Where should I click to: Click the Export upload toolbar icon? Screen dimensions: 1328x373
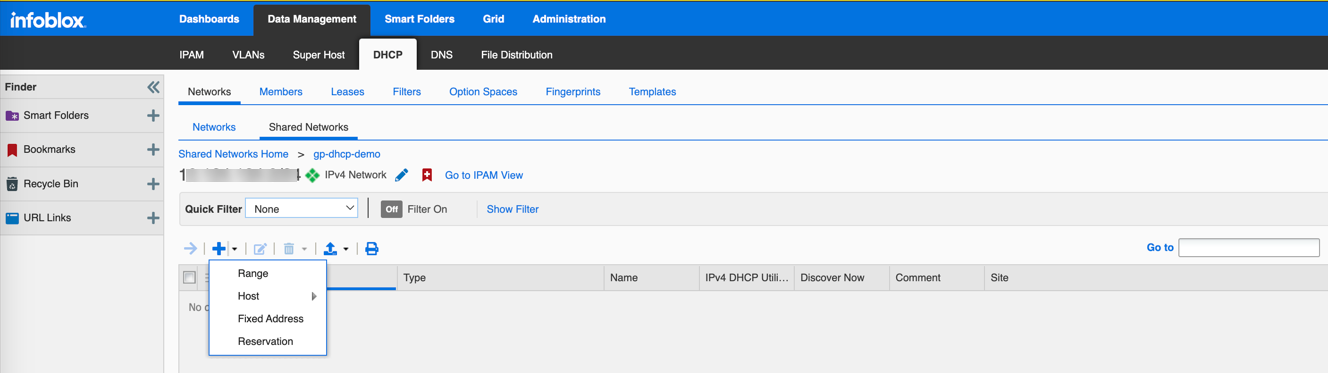click(330, 249)
